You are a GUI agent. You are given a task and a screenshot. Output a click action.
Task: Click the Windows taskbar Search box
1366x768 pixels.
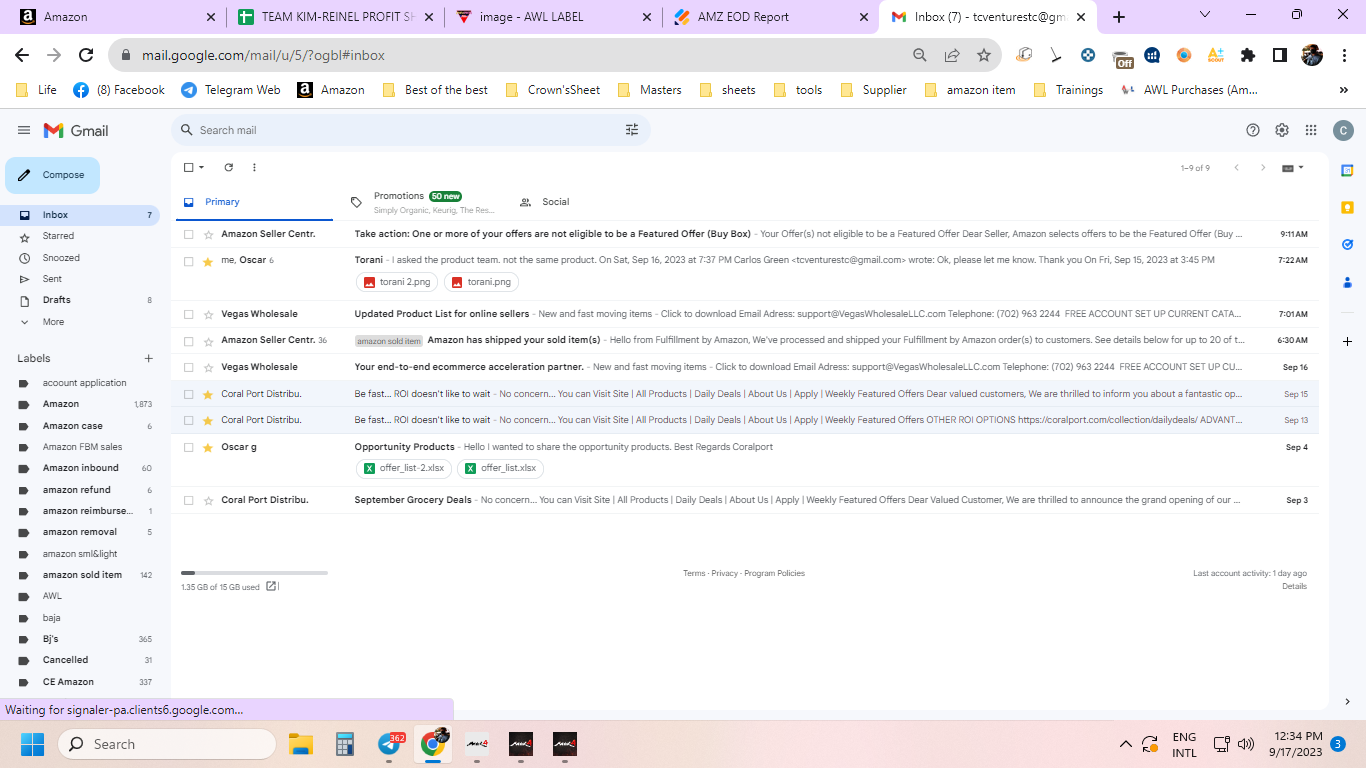[166, 744]
